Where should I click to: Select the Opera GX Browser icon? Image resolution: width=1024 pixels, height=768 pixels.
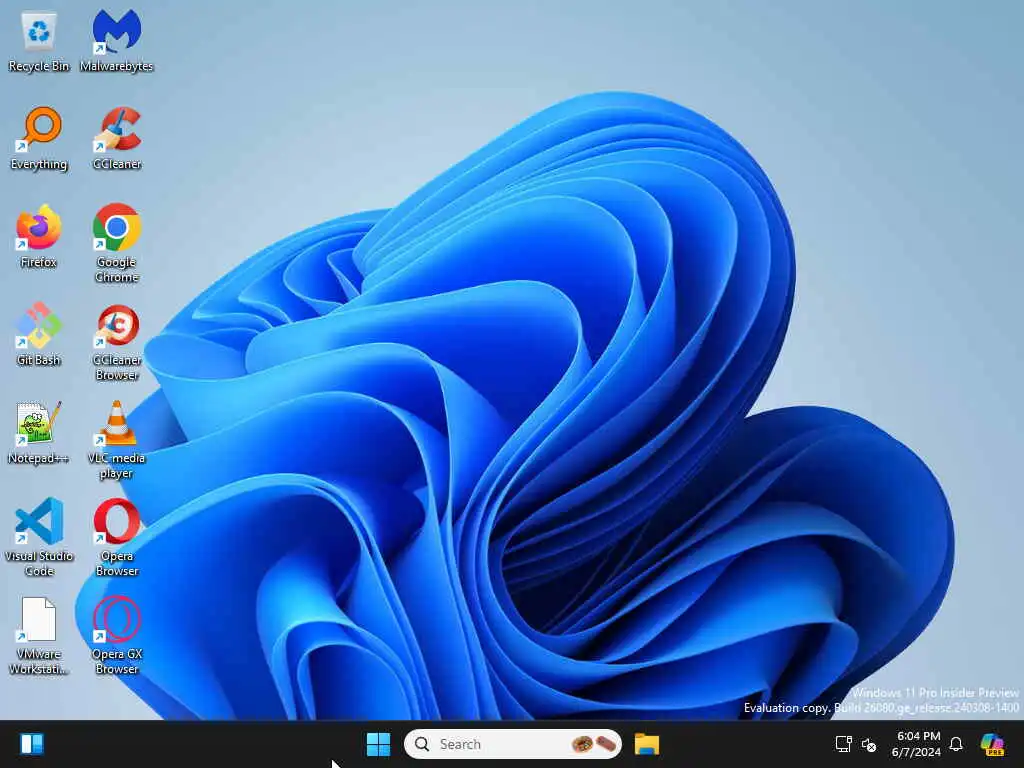(117, 635)
